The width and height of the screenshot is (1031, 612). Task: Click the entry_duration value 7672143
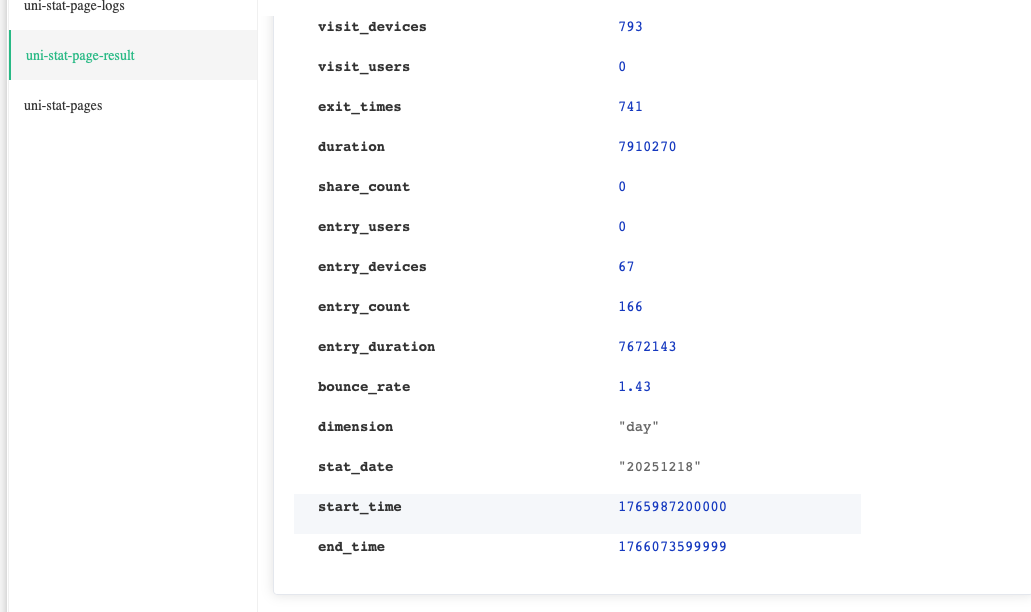(x=647, y=347)
